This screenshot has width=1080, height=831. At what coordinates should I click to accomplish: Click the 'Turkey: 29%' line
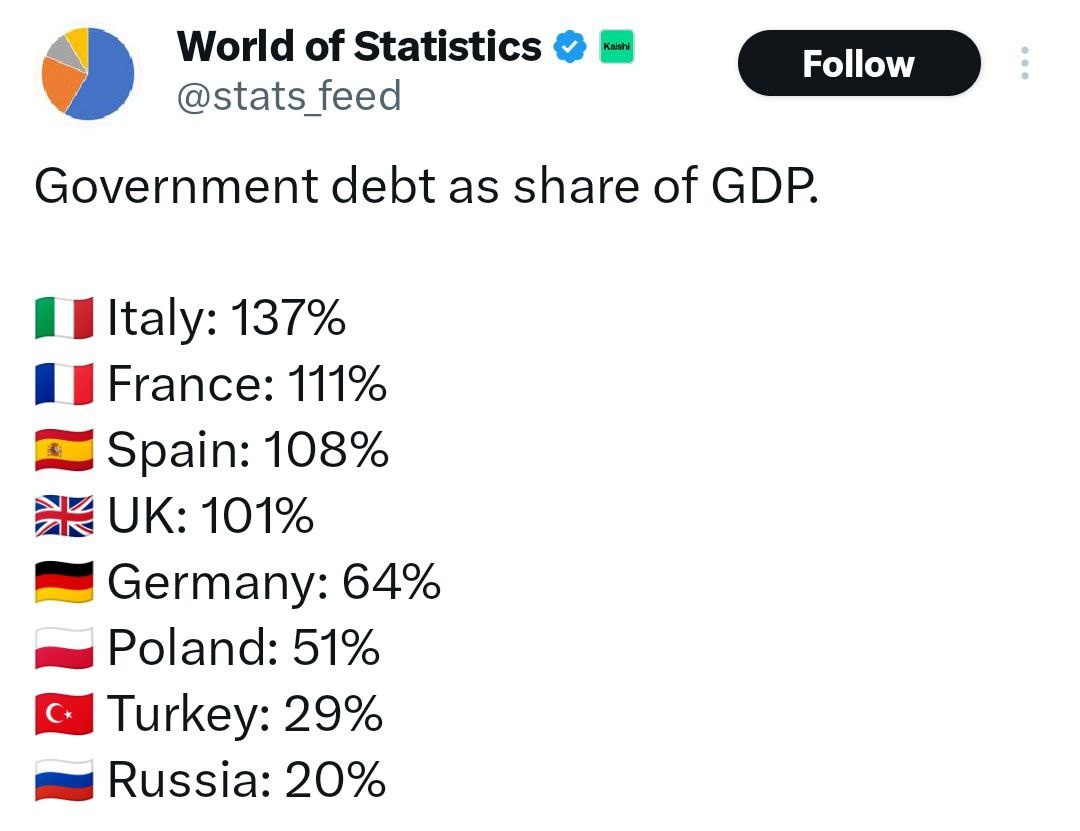[x=245, y=715]
